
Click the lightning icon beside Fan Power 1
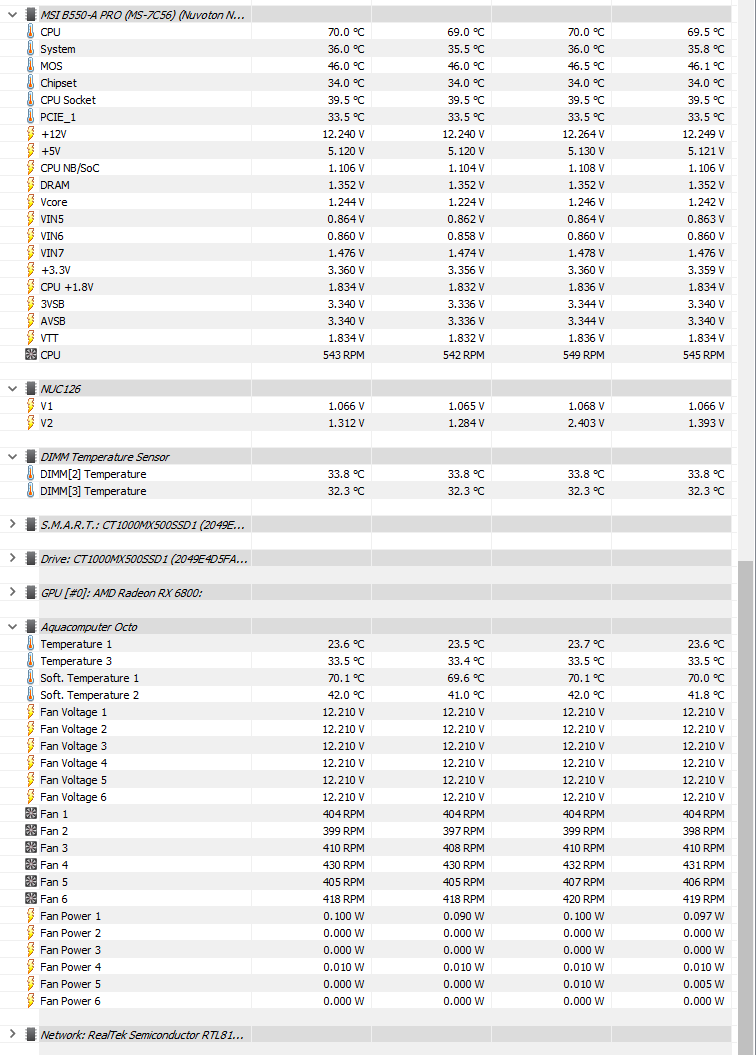coord(30,916)
